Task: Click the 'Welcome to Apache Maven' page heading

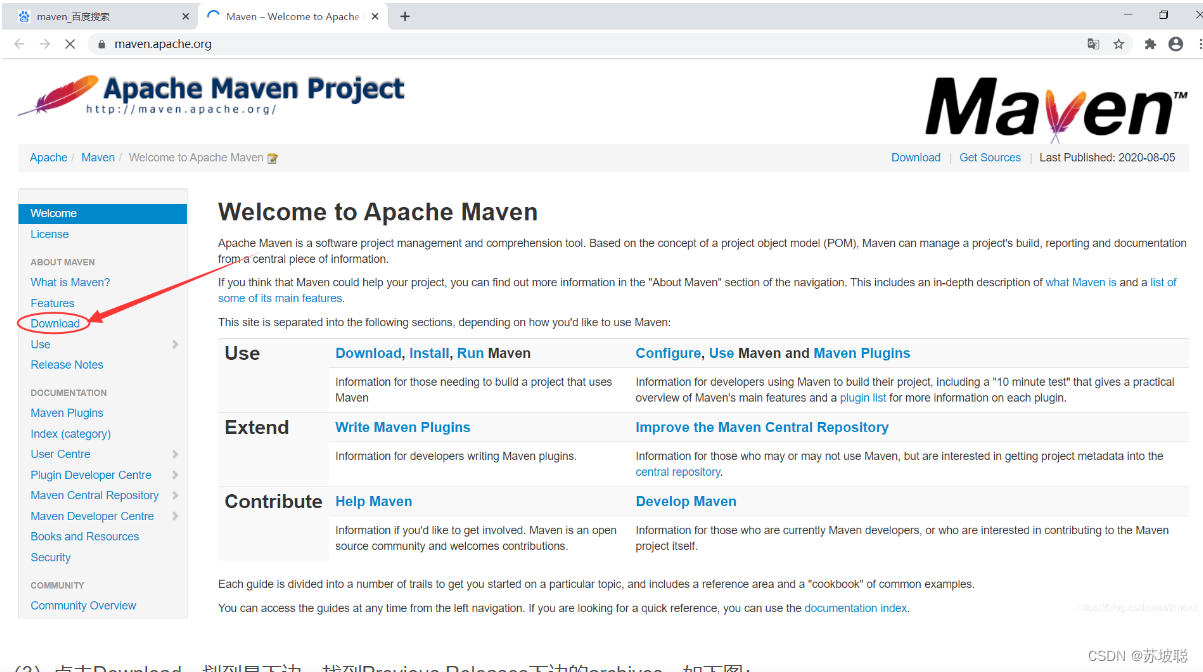Action: 378,212
